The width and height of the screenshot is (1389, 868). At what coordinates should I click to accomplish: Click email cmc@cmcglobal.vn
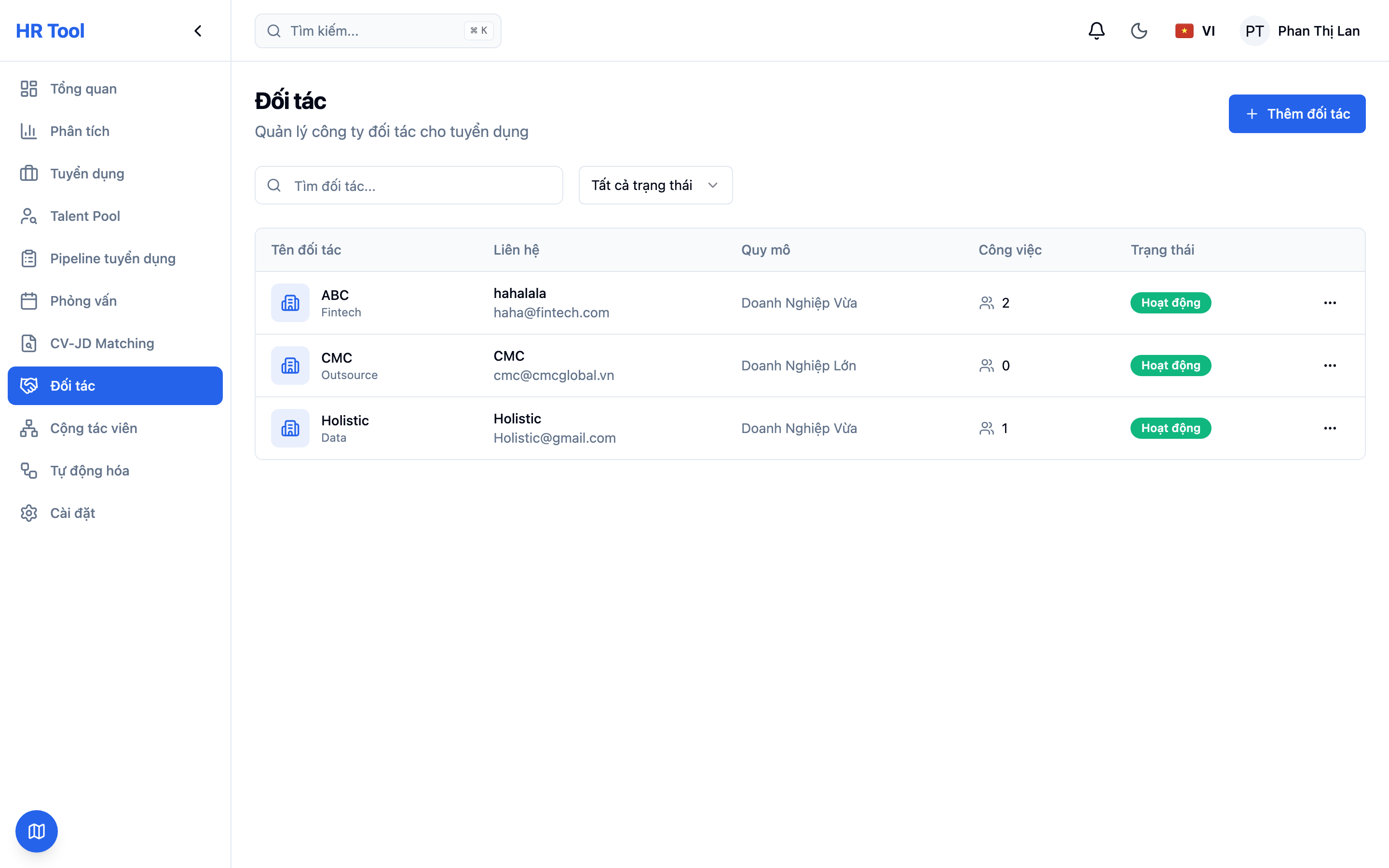pos(553,375)
